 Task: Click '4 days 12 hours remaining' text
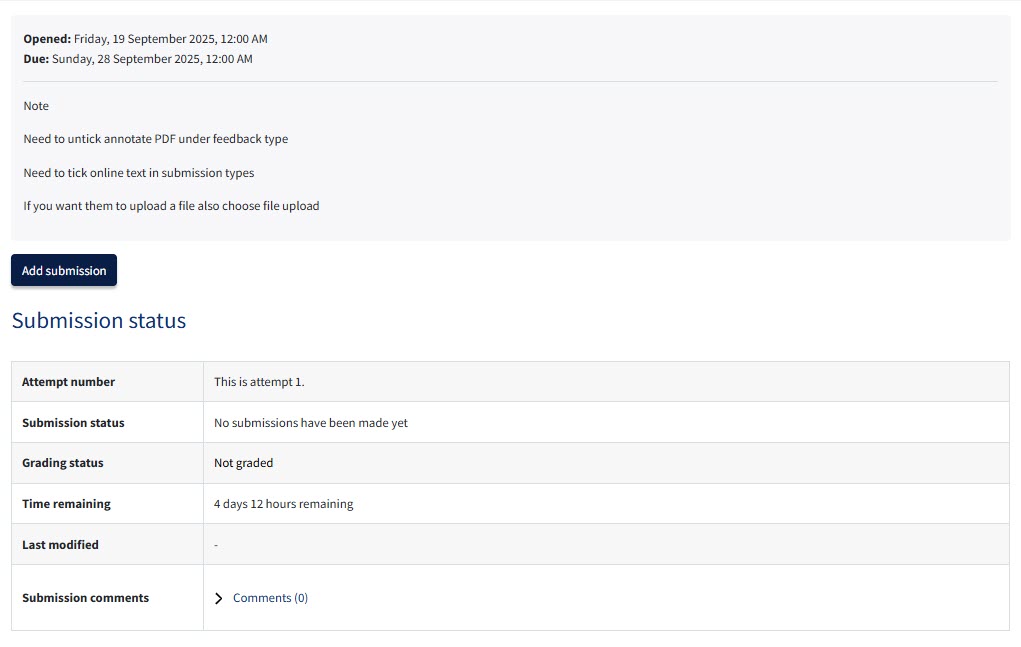coord(283,504)
